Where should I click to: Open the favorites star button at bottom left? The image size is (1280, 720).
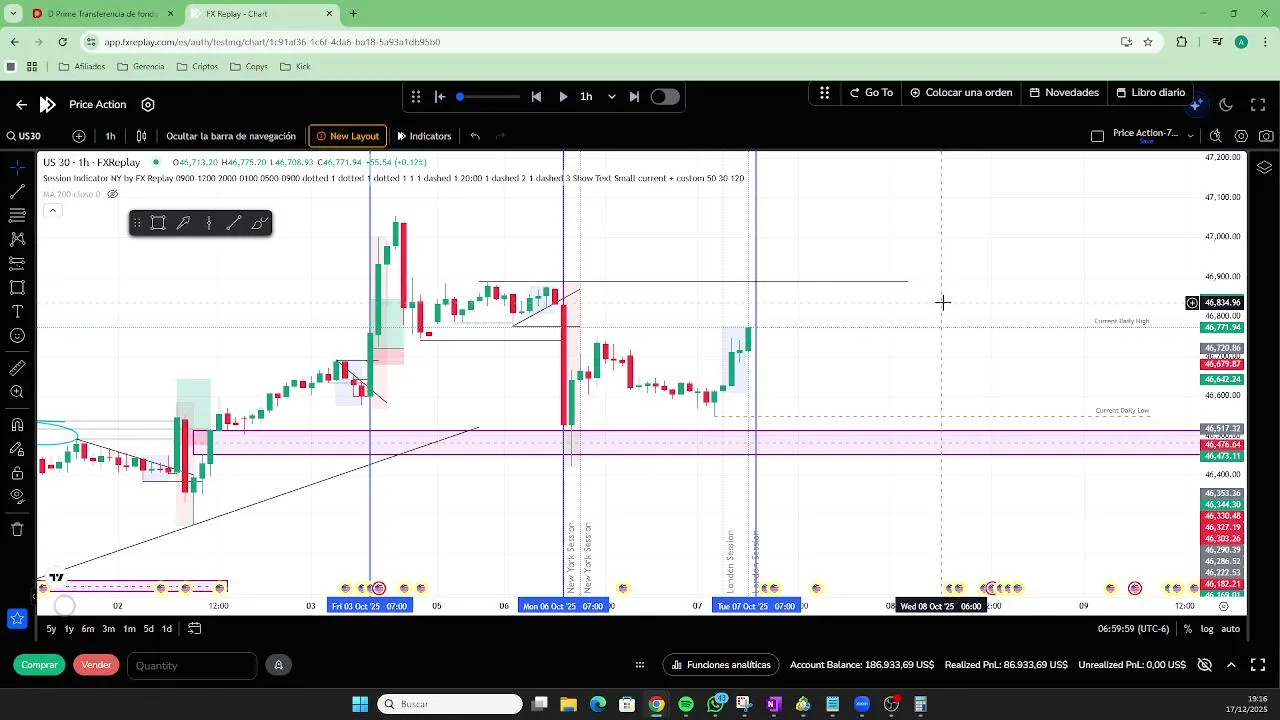click(17, 619)
